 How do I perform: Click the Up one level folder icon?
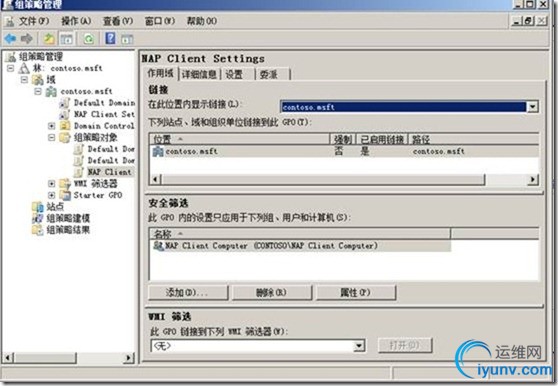coord(49,38)
